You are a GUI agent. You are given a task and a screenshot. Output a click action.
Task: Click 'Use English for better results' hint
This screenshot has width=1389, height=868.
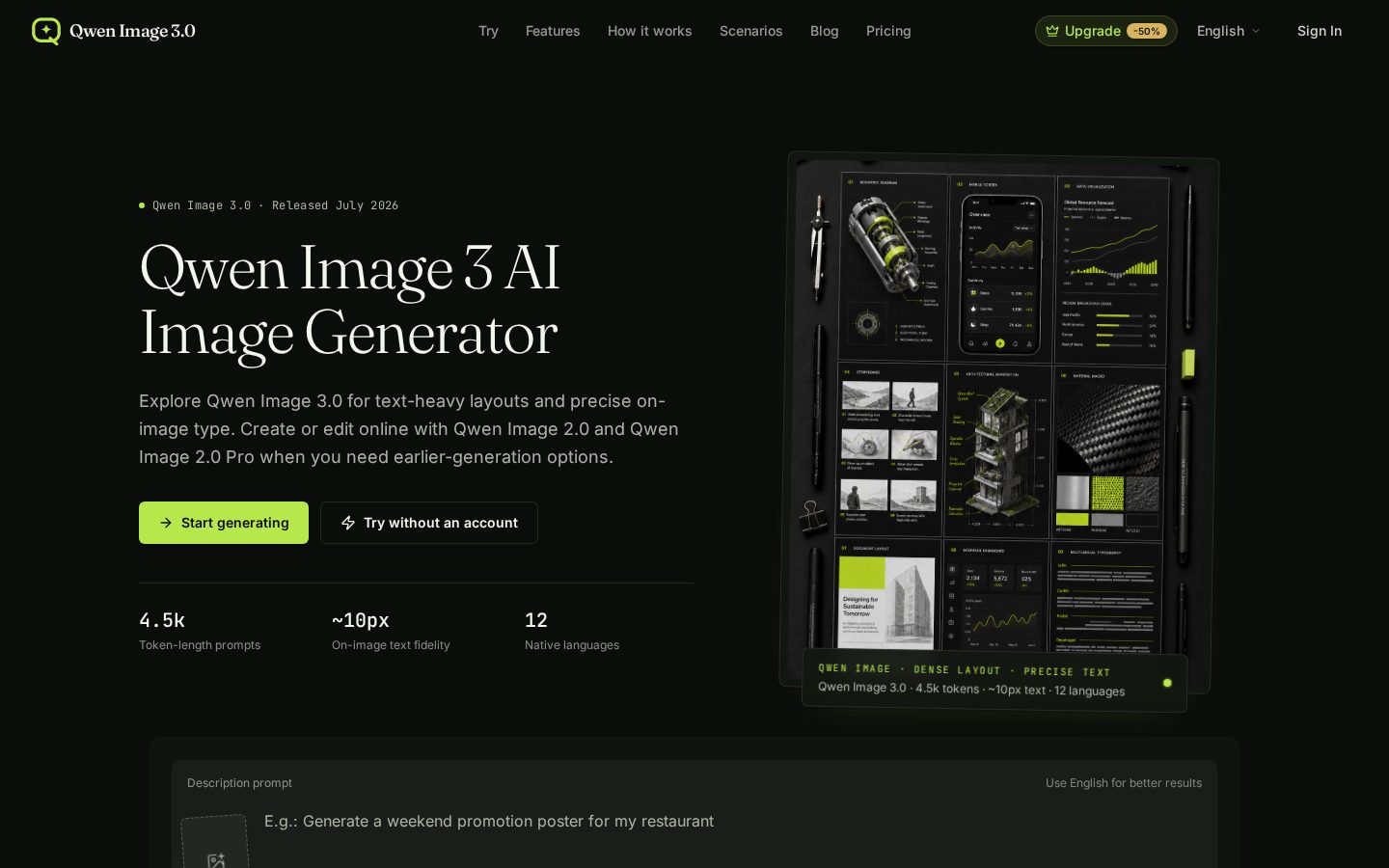coord(1124,783)
